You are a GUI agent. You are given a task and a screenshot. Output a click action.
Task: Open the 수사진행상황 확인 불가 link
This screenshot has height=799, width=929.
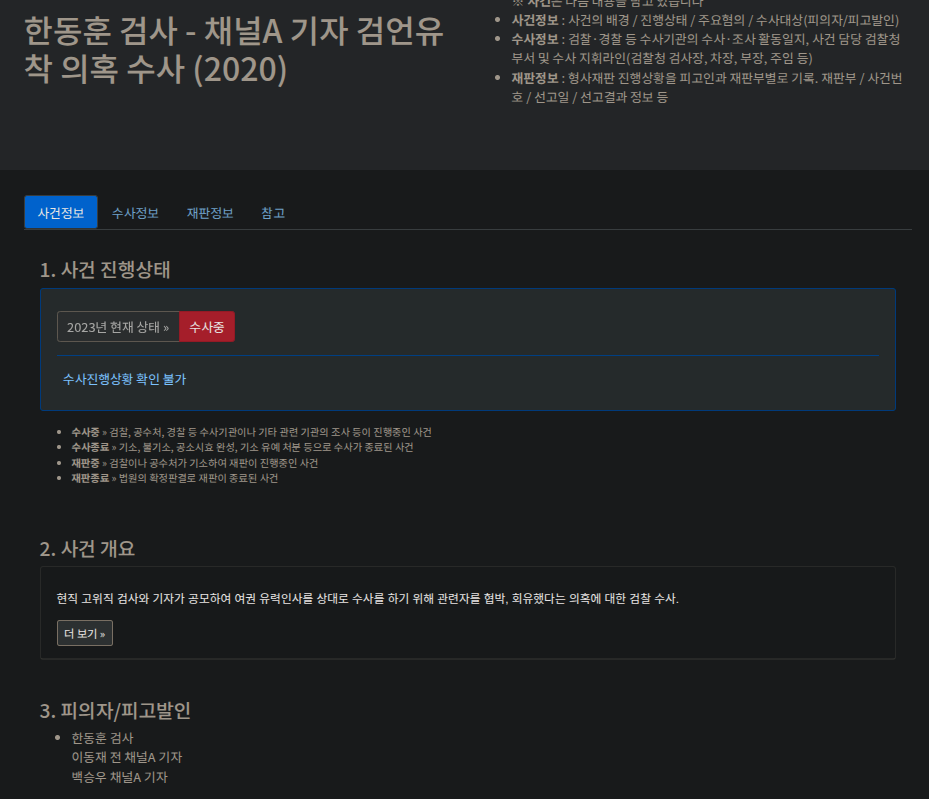pos(124,379)
